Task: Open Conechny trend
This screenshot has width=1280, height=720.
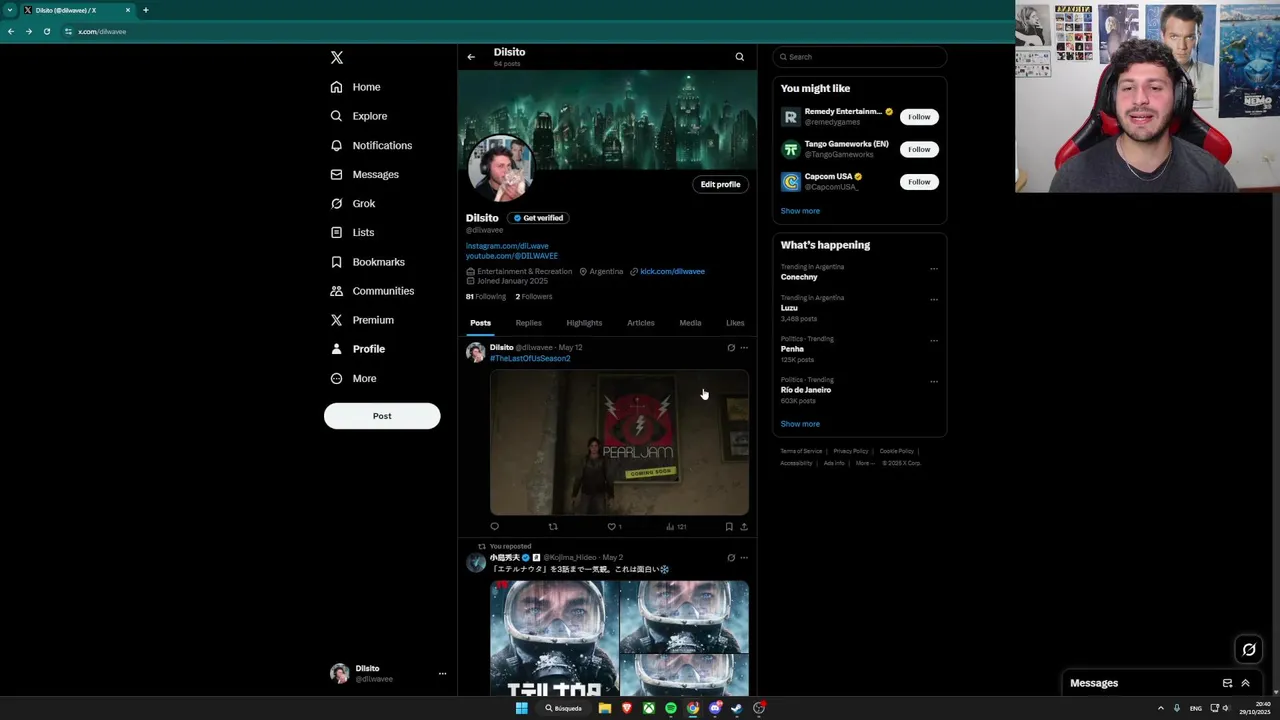Action: click(x=799, y=277)
